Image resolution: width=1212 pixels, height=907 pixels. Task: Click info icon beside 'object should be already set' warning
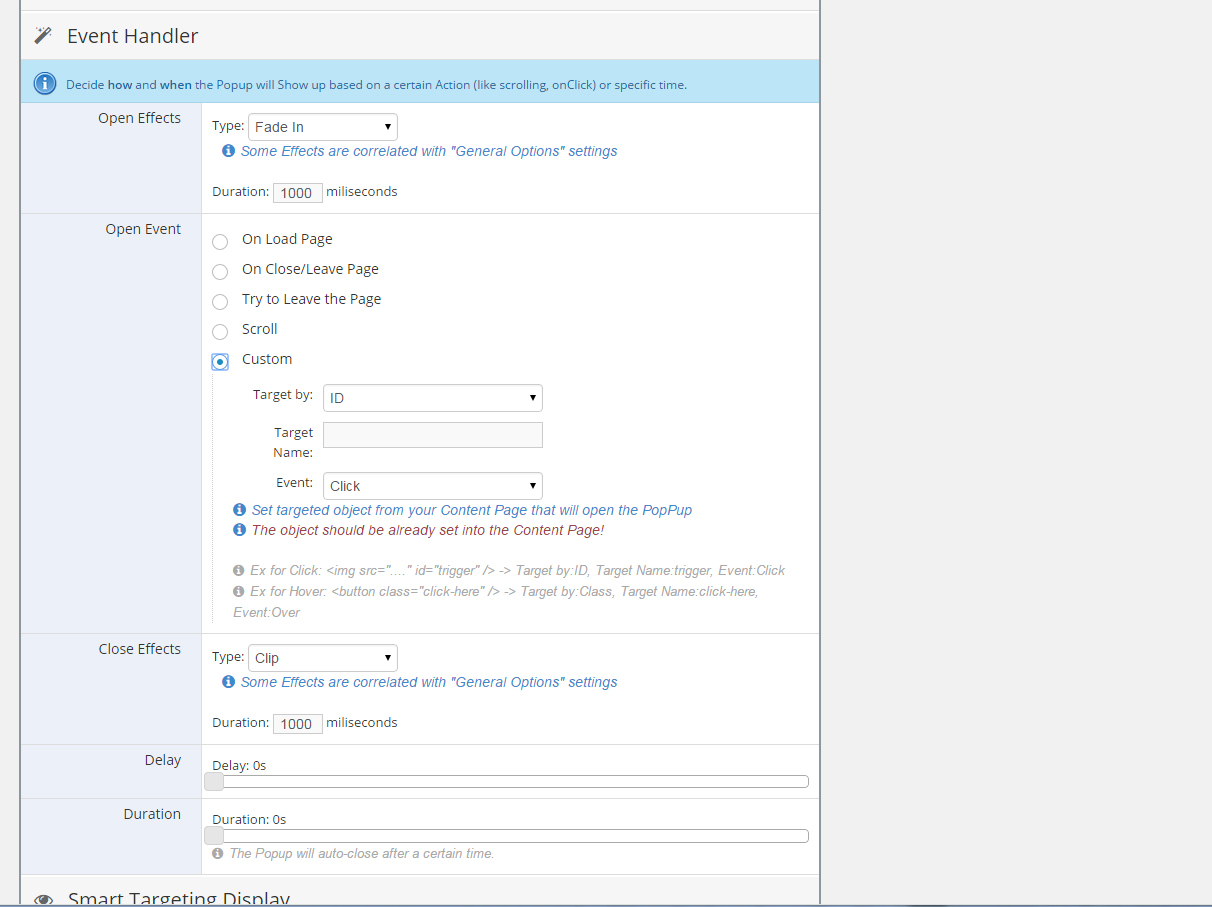click(x=240, y=530)
